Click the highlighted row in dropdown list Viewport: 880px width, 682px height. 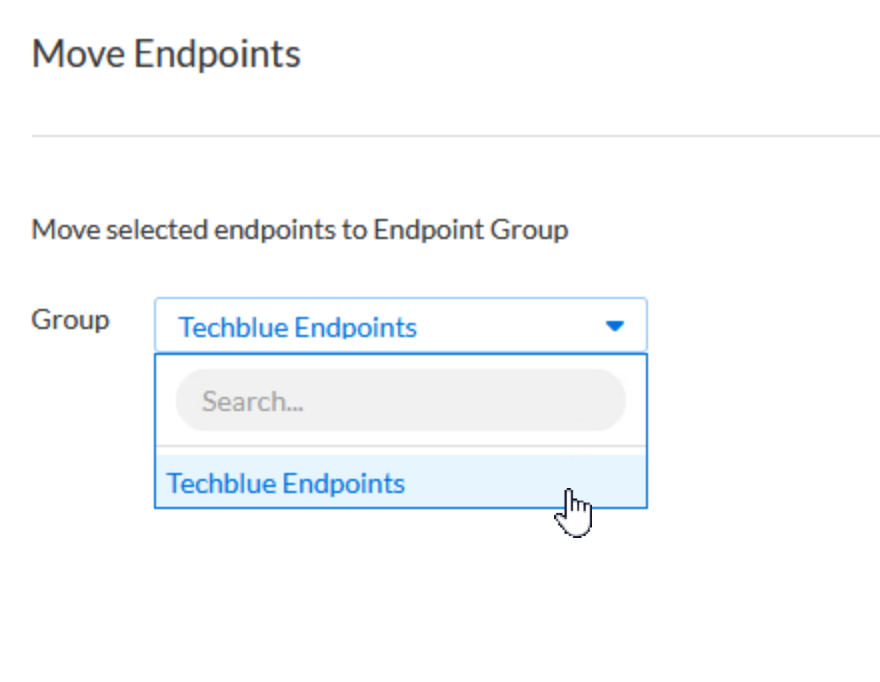click(x=400, y=484)
